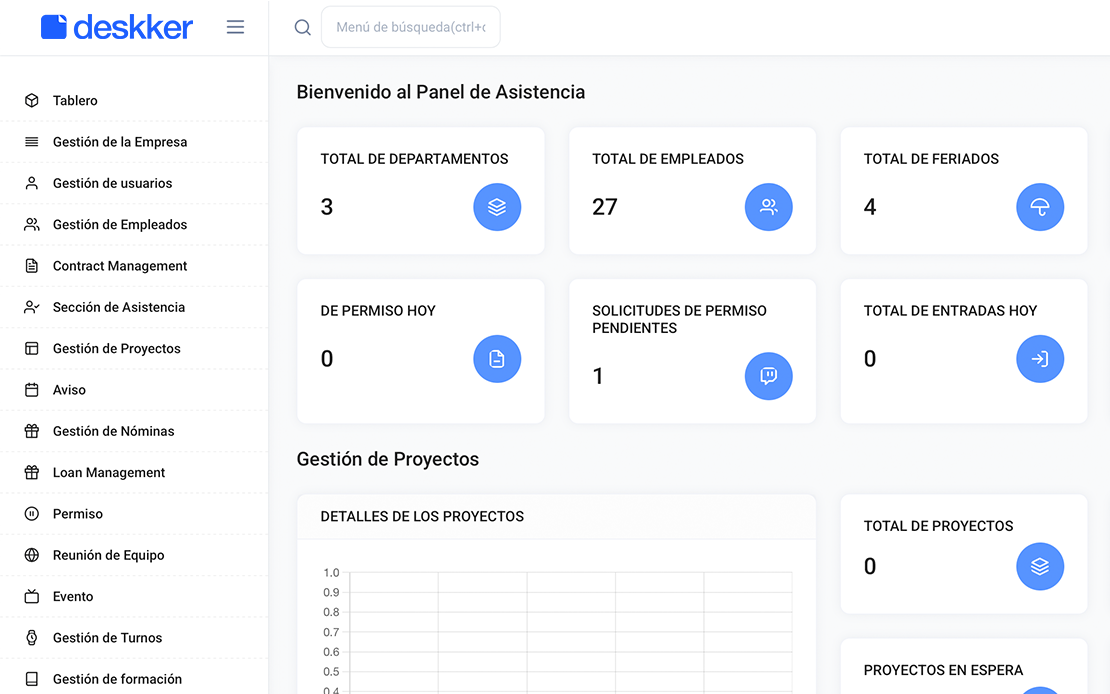
Task: Click the hamburger menu toggle icon
Action: 235,27
